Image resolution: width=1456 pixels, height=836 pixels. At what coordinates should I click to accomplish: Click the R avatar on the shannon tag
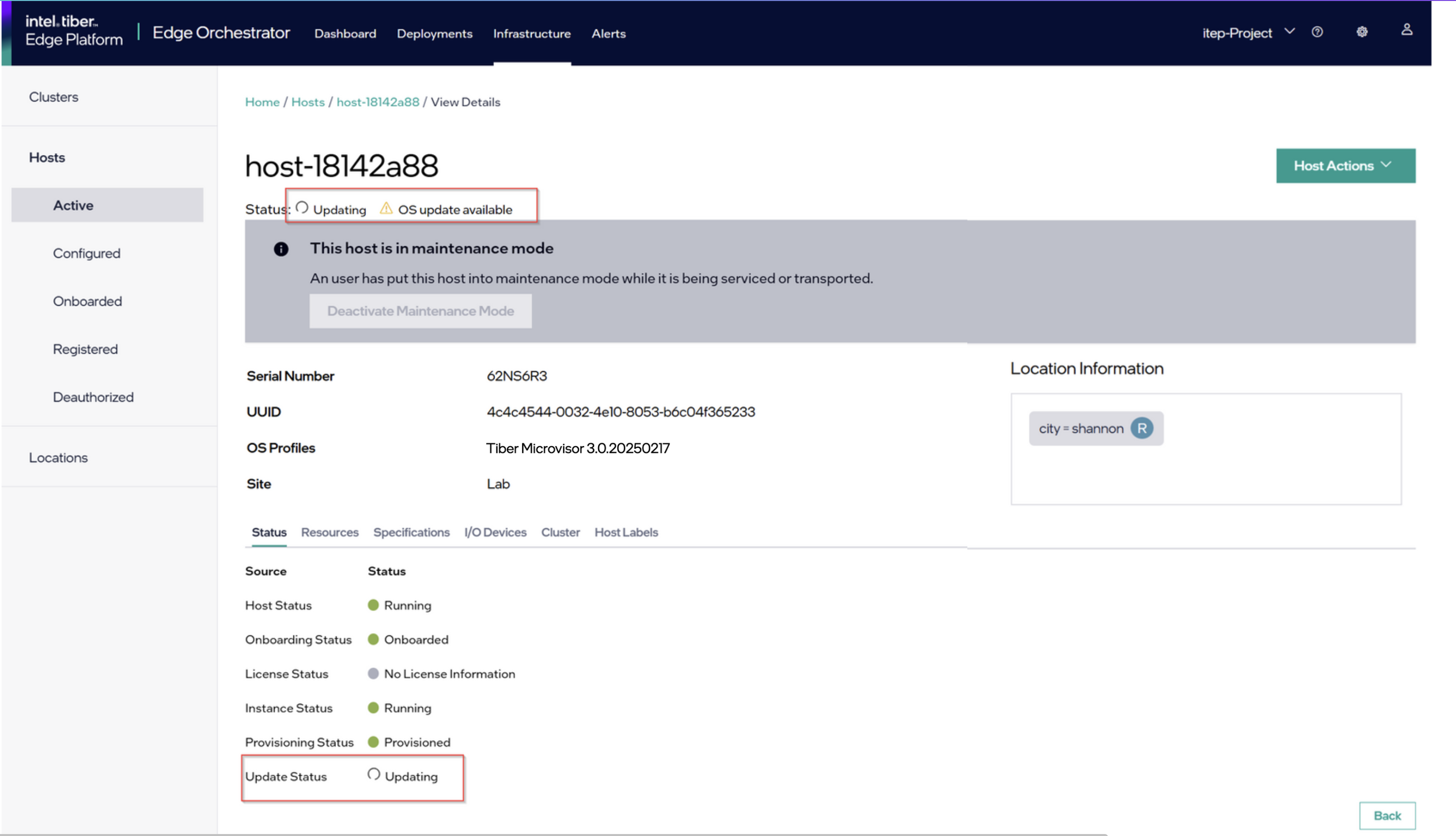pos(1143,428)
